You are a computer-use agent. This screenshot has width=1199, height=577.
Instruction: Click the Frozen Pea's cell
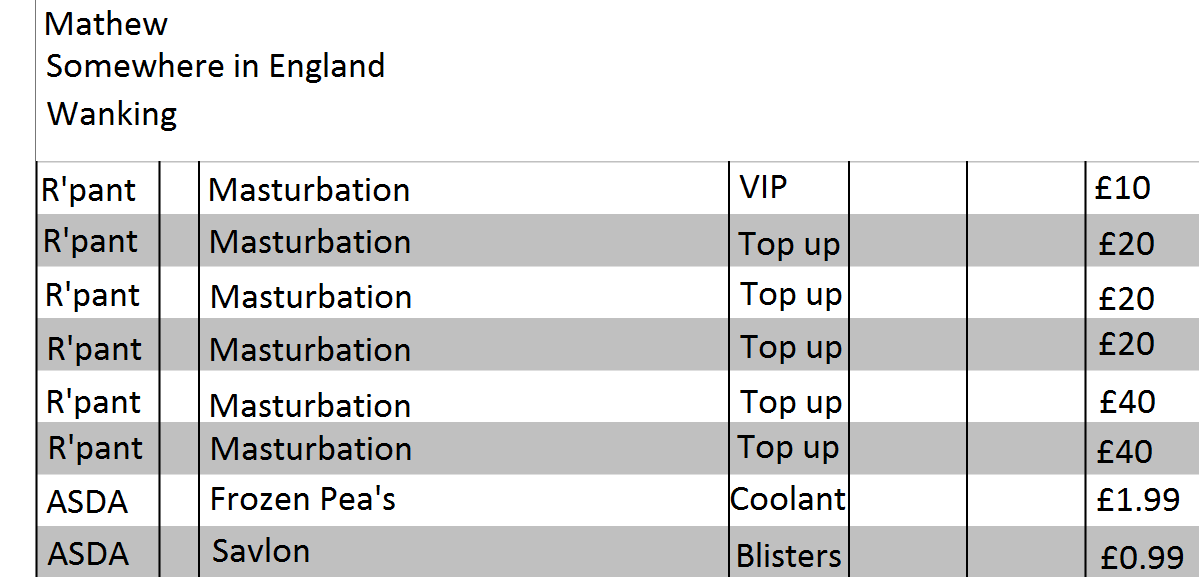[x=463, y=500]
